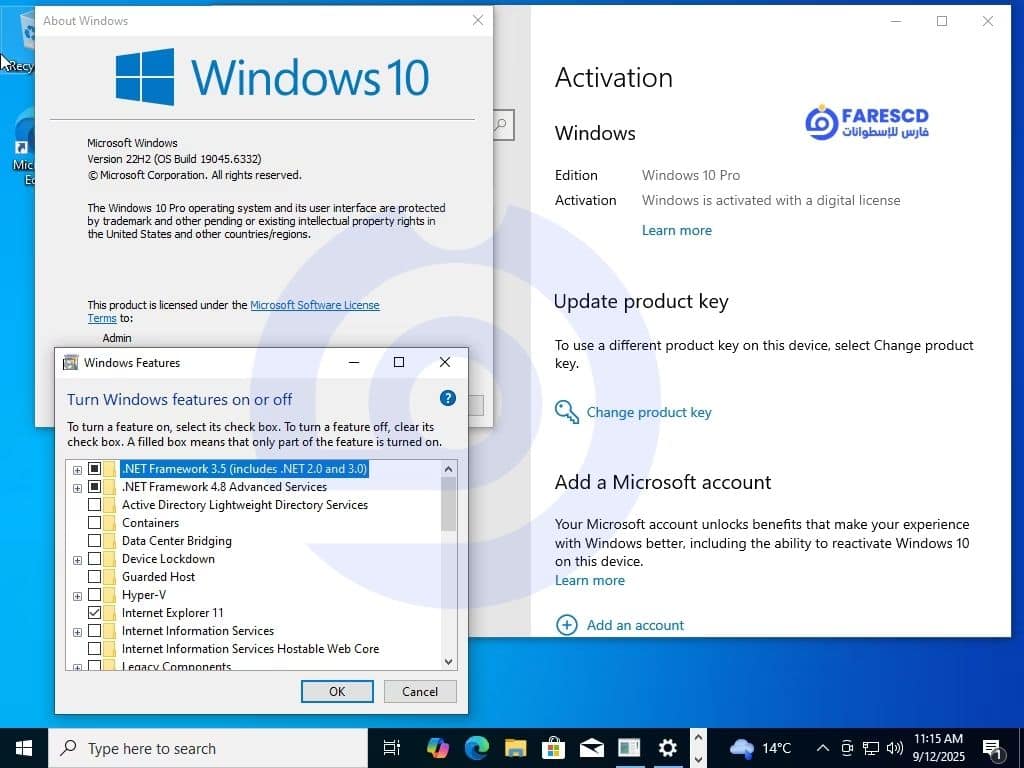This screenshot has width=1024, height=768.
Task: Open the Start menu Windows logo
Action: [x=24, y=748]
